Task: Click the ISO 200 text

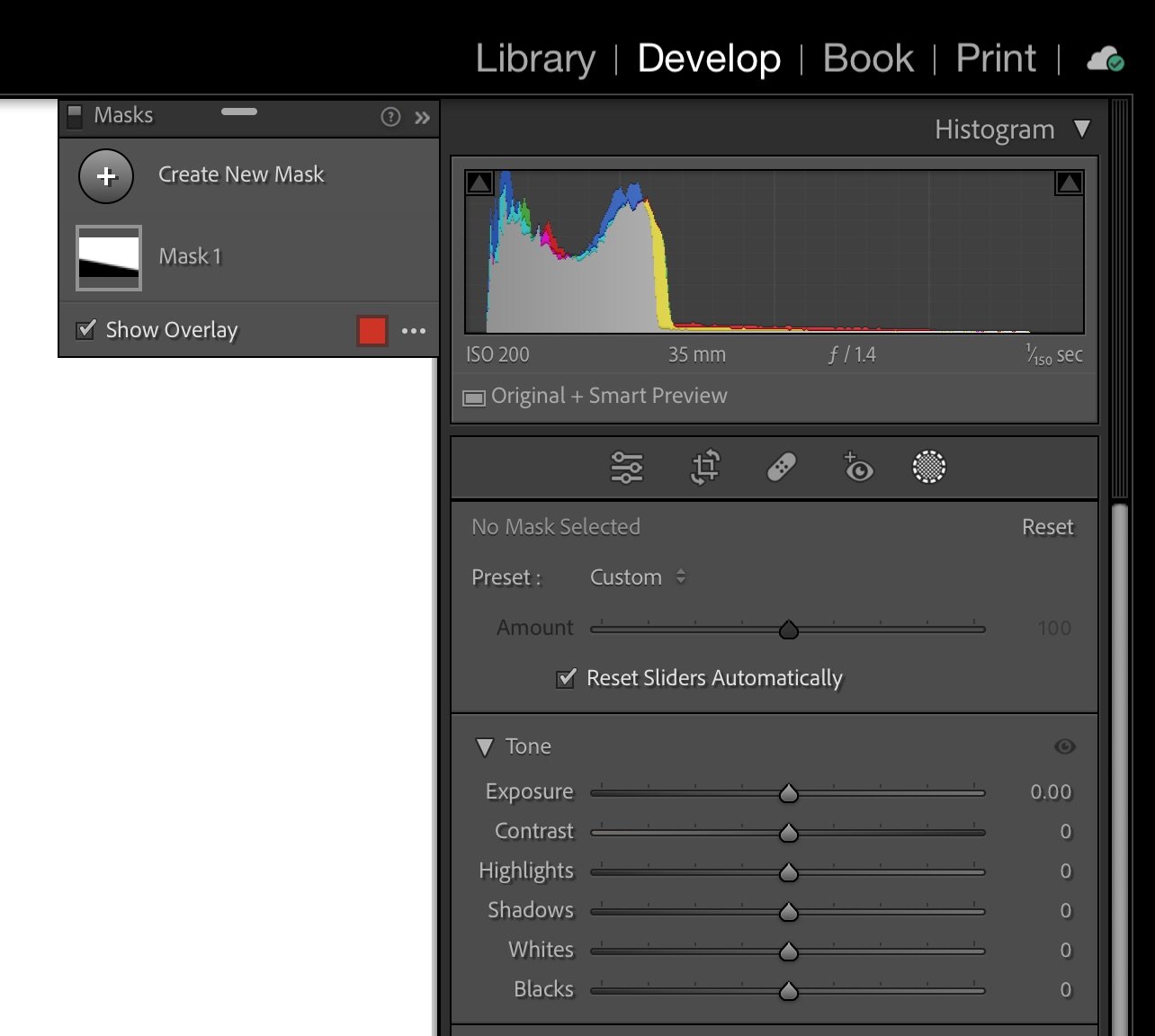Action: (497, 354)
